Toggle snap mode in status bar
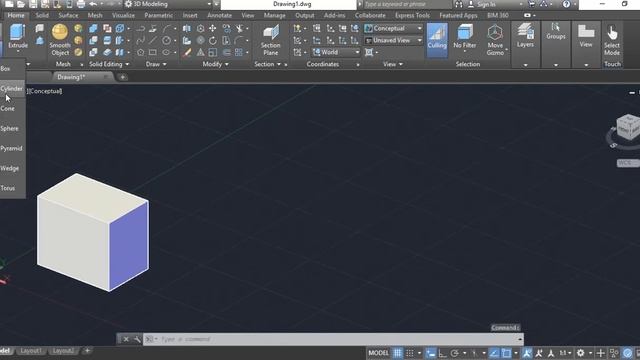 pos(410,353)
